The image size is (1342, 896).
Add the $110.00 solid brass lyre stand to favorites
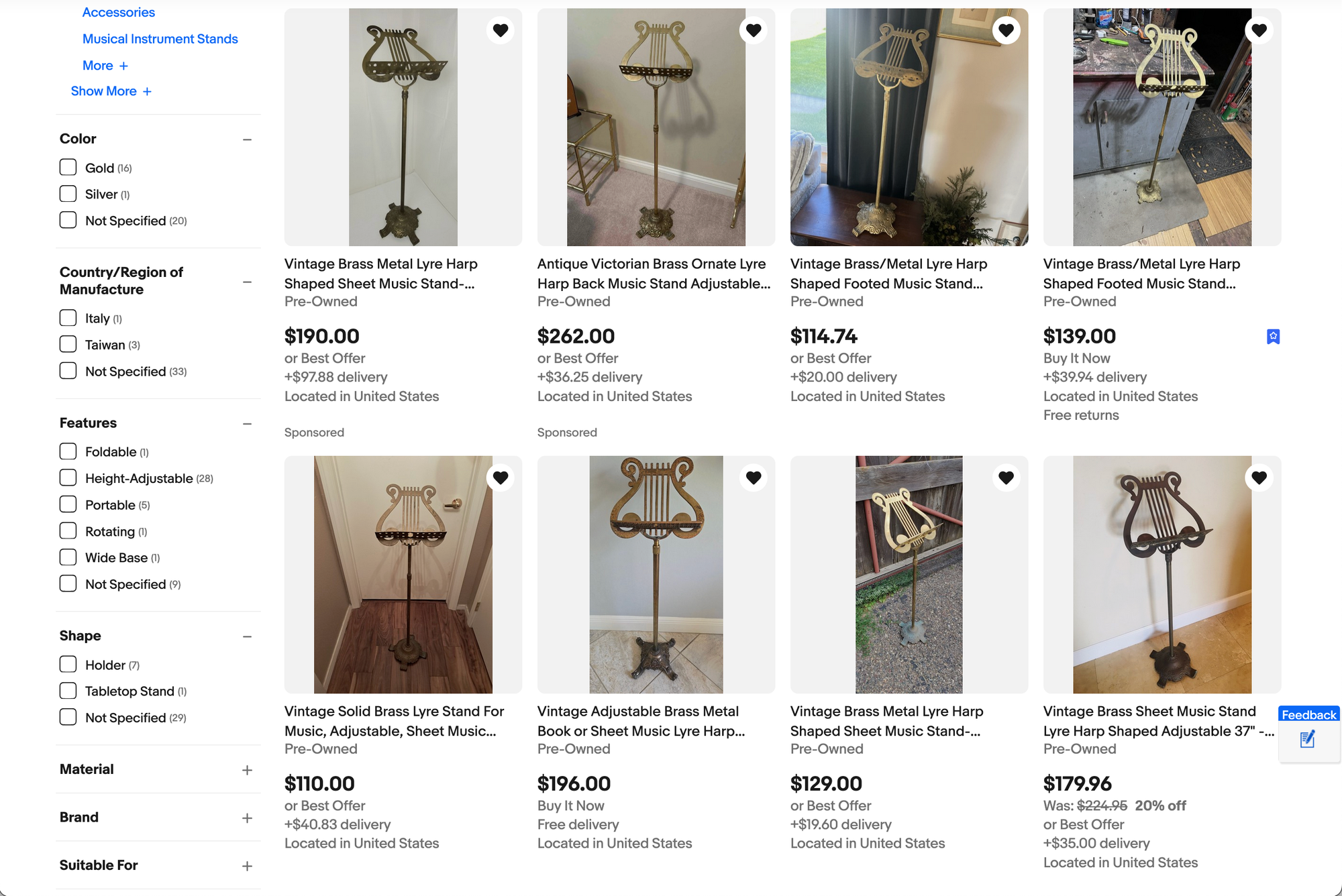pos(501,477)
